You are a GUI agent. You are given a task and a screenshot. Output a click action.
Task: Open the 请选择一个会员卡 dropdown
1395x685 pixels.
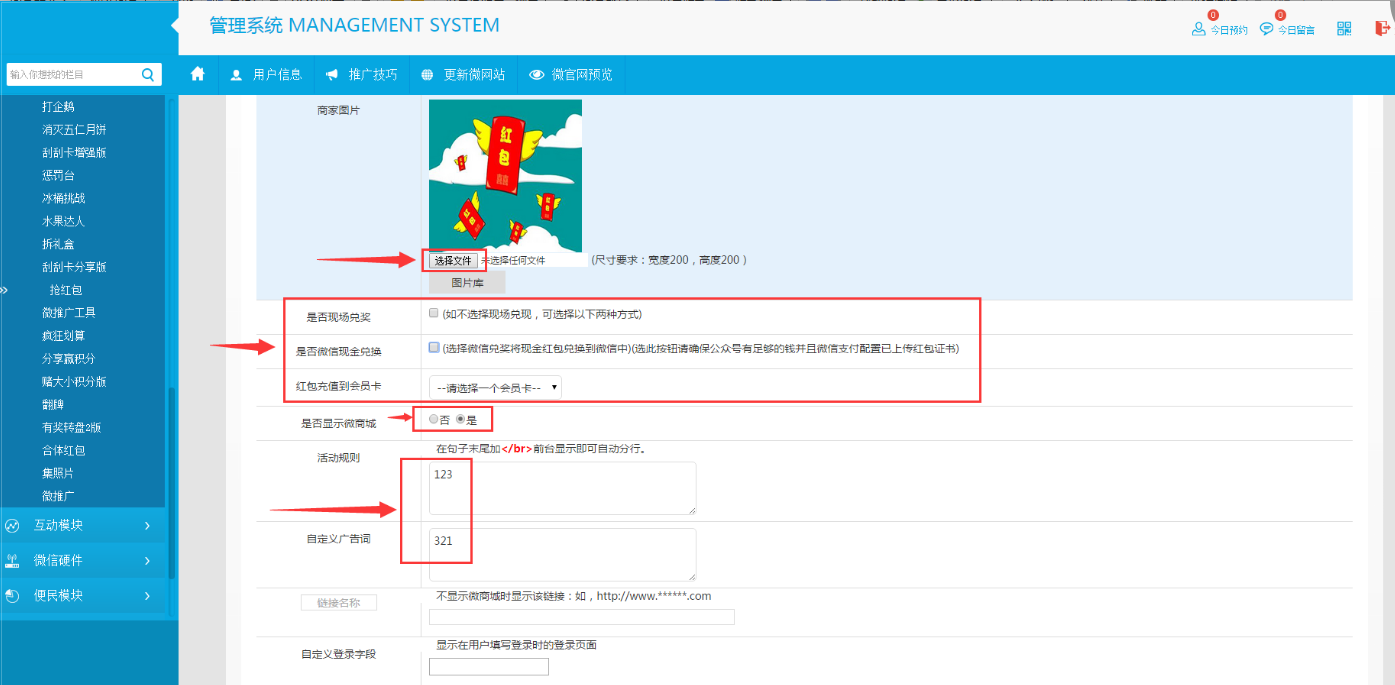point(495,387)
